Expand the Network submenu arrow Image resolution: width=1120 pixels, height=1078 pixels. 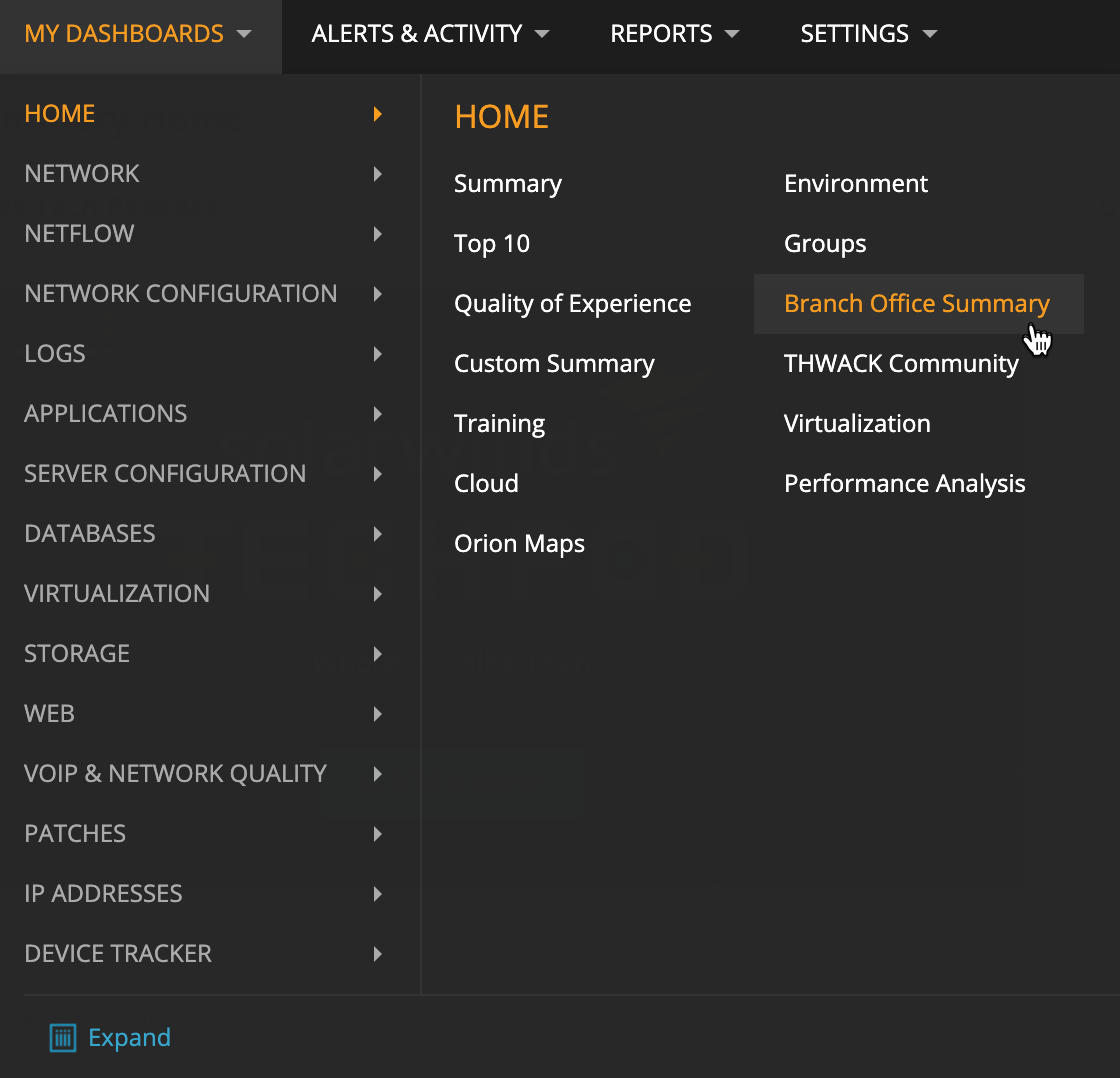(x=378, y=174)
